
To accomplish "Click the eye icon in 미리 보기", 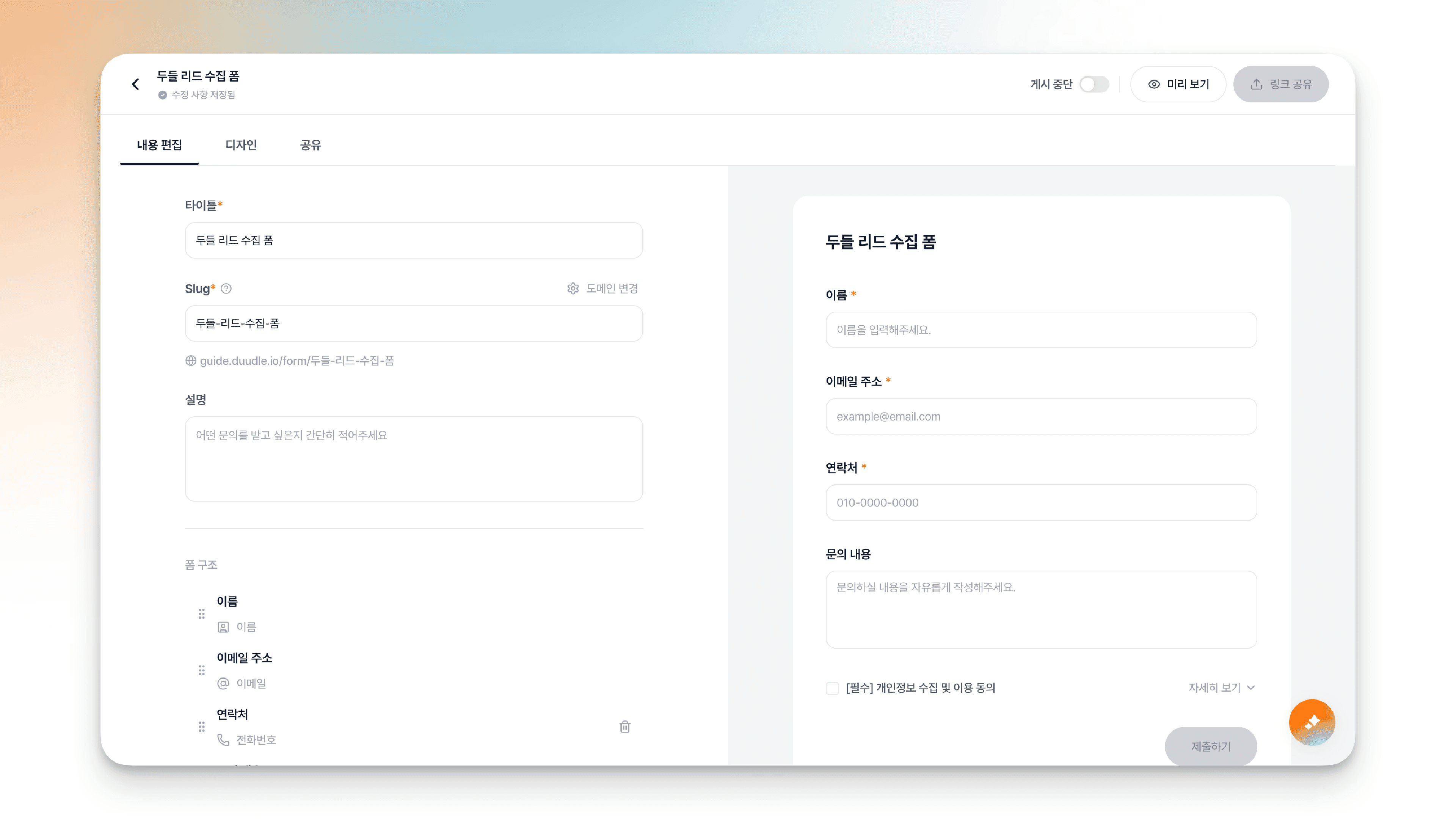I will [x=1153, y=84].
